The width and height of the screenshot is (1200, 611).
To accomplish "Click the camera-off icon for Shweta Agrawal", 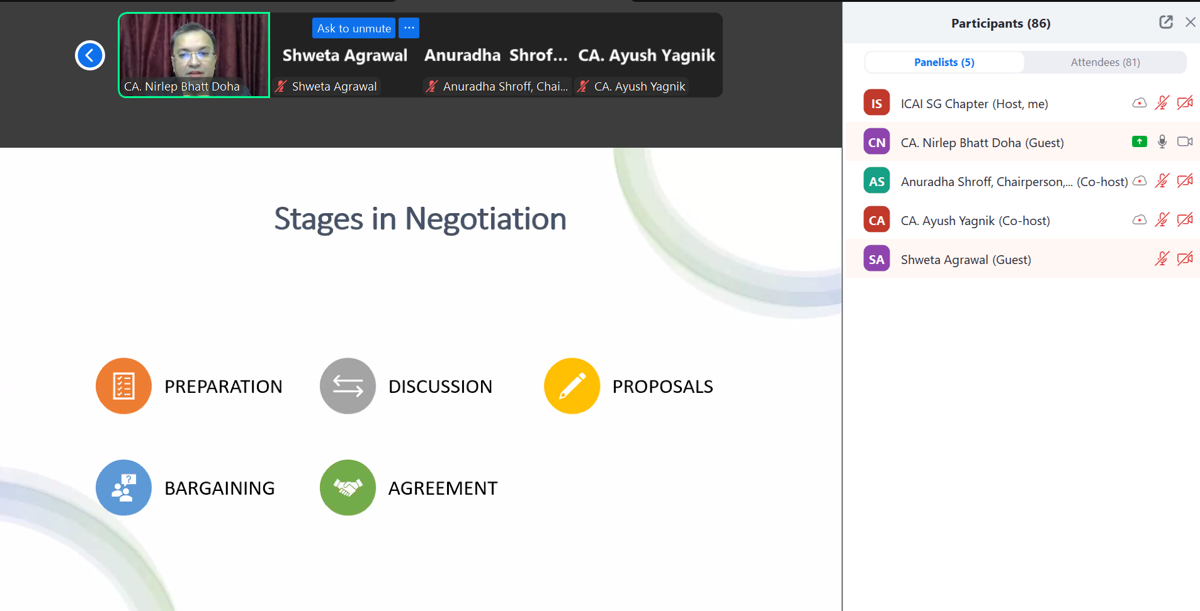I will click(1185, 259).
